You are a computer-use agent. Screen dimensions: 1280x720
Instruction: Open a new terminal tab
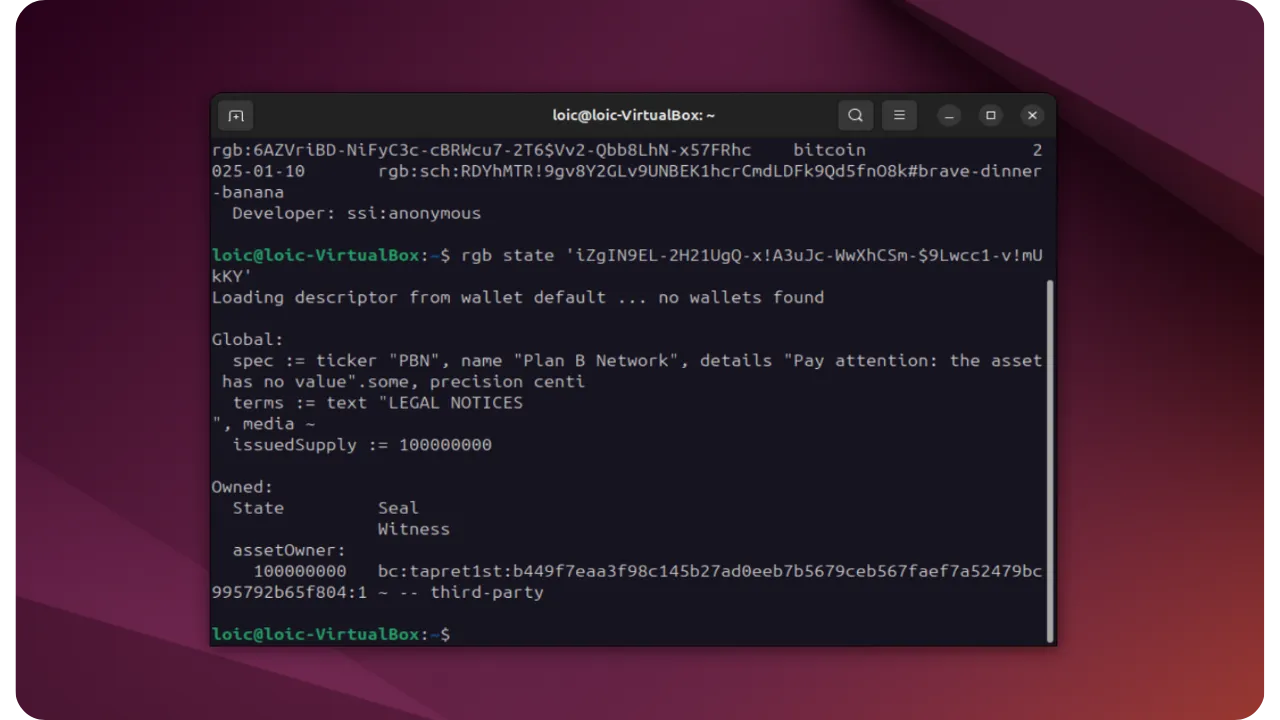click(x=235, y=115)
